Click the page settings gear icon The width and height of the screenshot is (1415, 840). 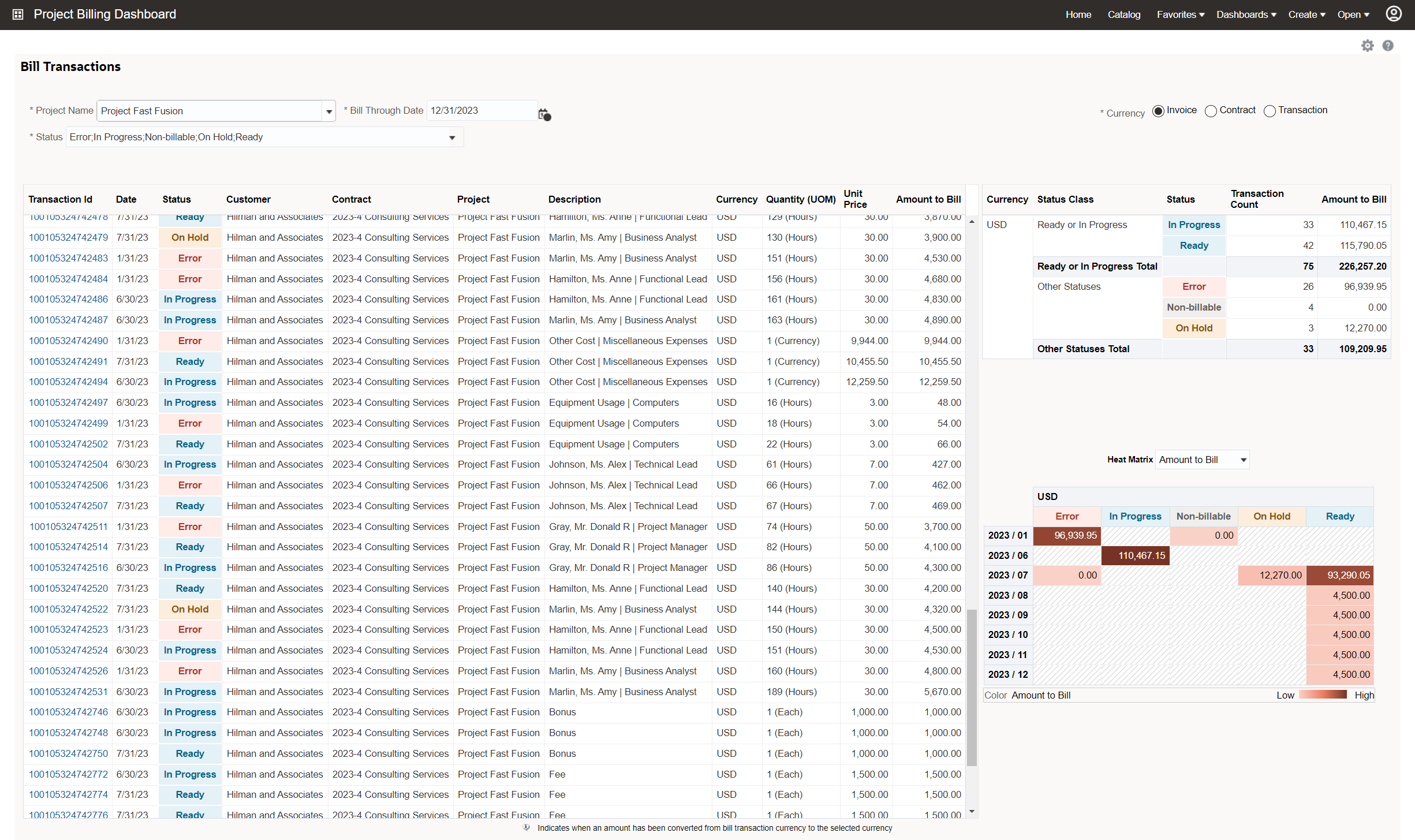pyautogui.click(x=1367, y=46)
